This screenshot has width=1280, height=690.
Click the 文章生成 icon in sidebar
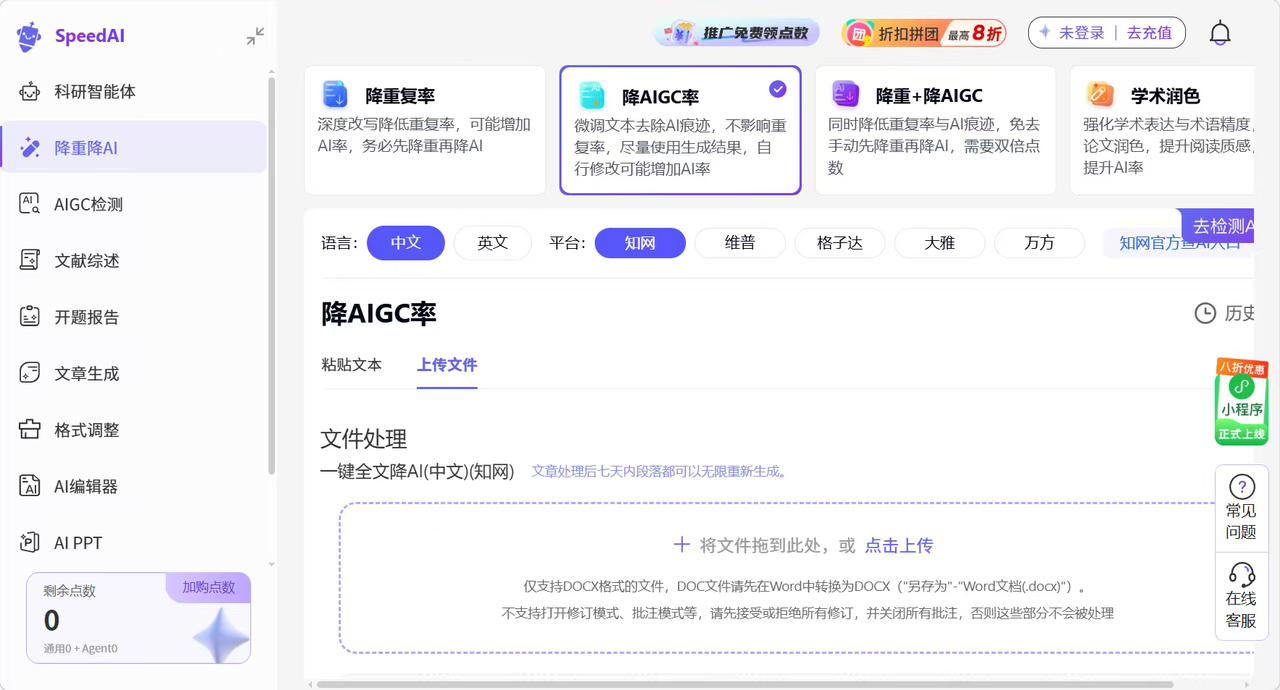[30, 373]
